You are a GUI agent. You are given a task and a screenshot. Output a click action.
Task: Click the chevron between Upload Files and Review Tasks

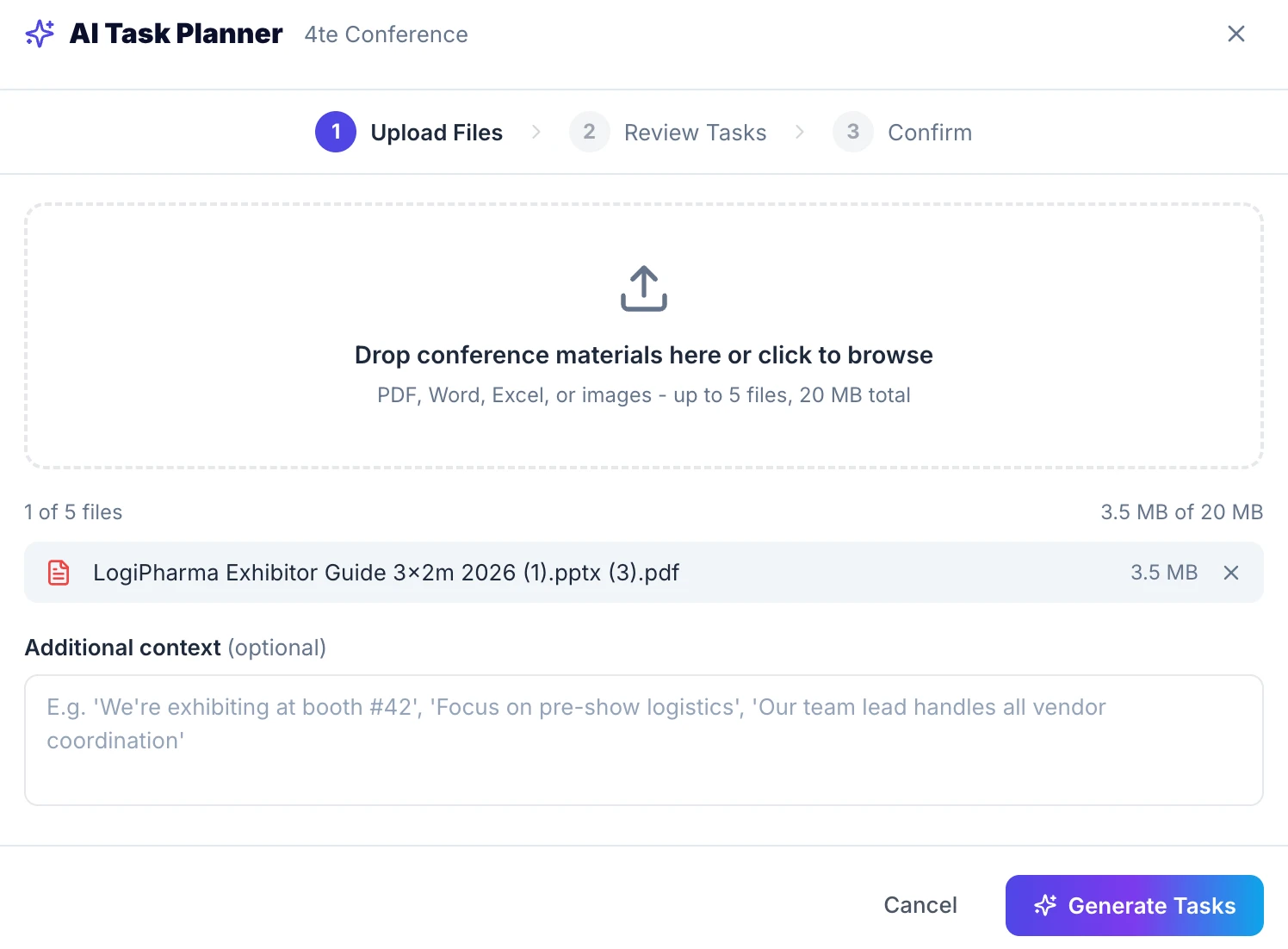click(536, 132)
